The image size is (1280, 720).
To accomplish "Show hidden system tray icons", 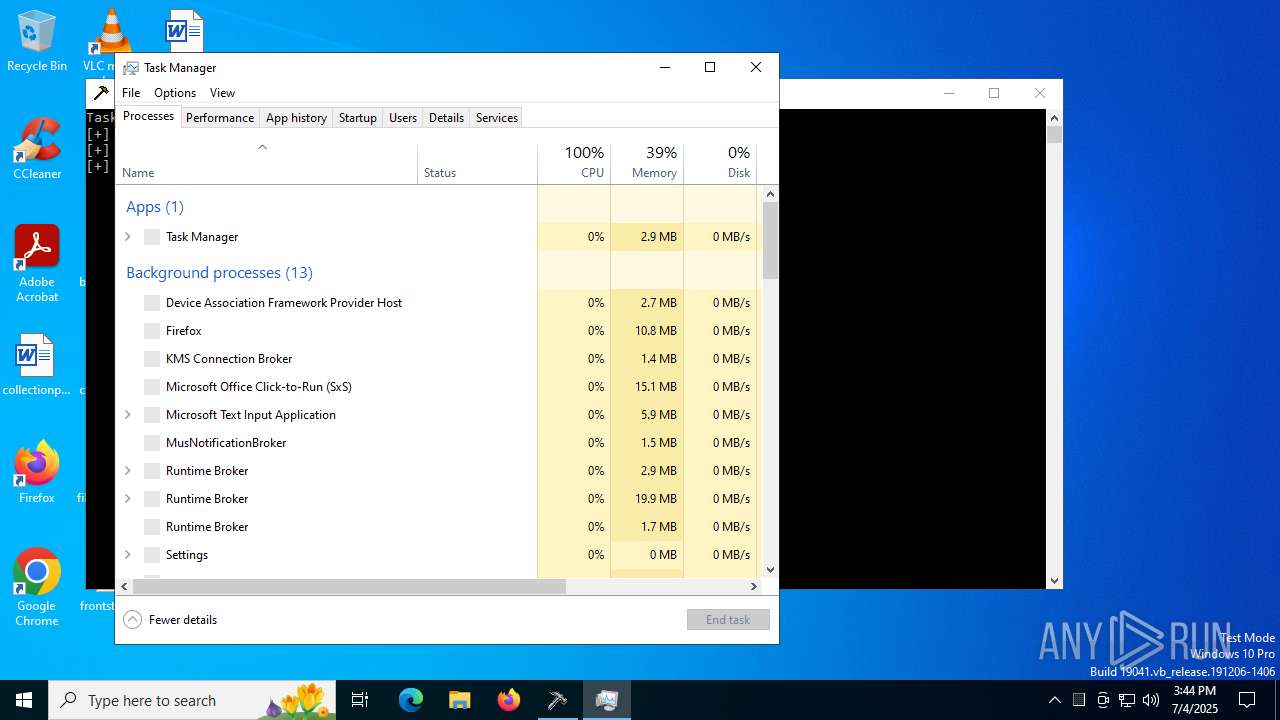I will 1054,700.
